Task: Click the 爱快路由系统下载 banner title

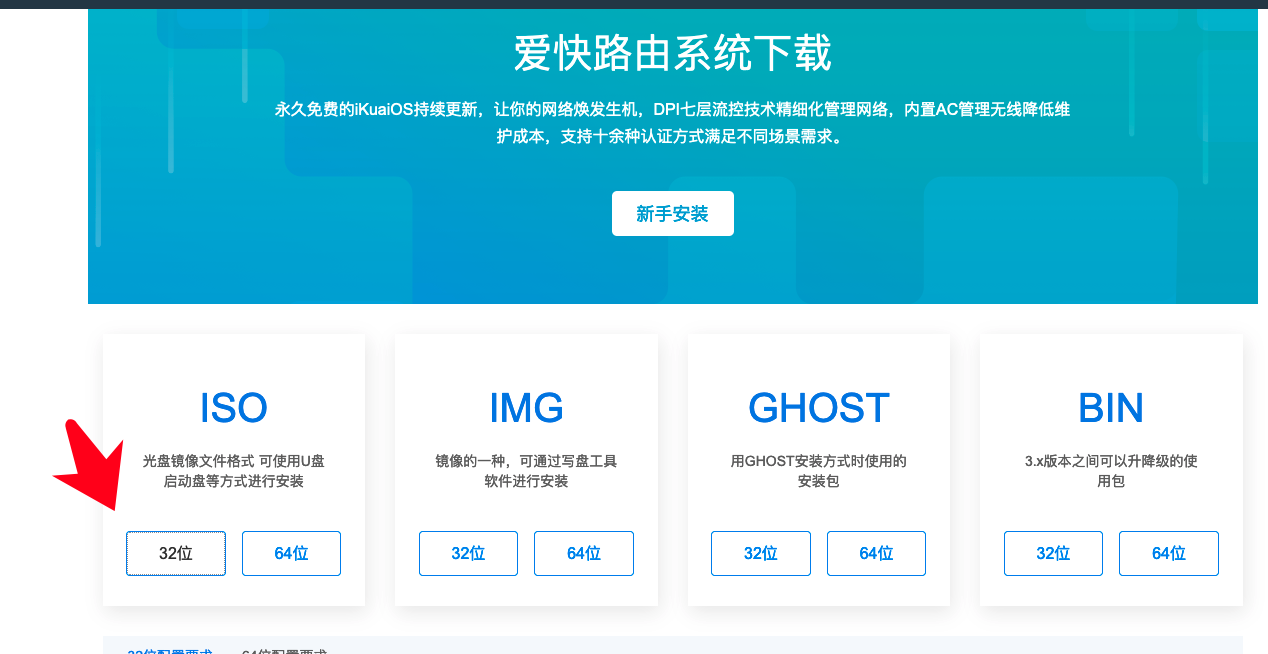Action: (x=672, y=53)
